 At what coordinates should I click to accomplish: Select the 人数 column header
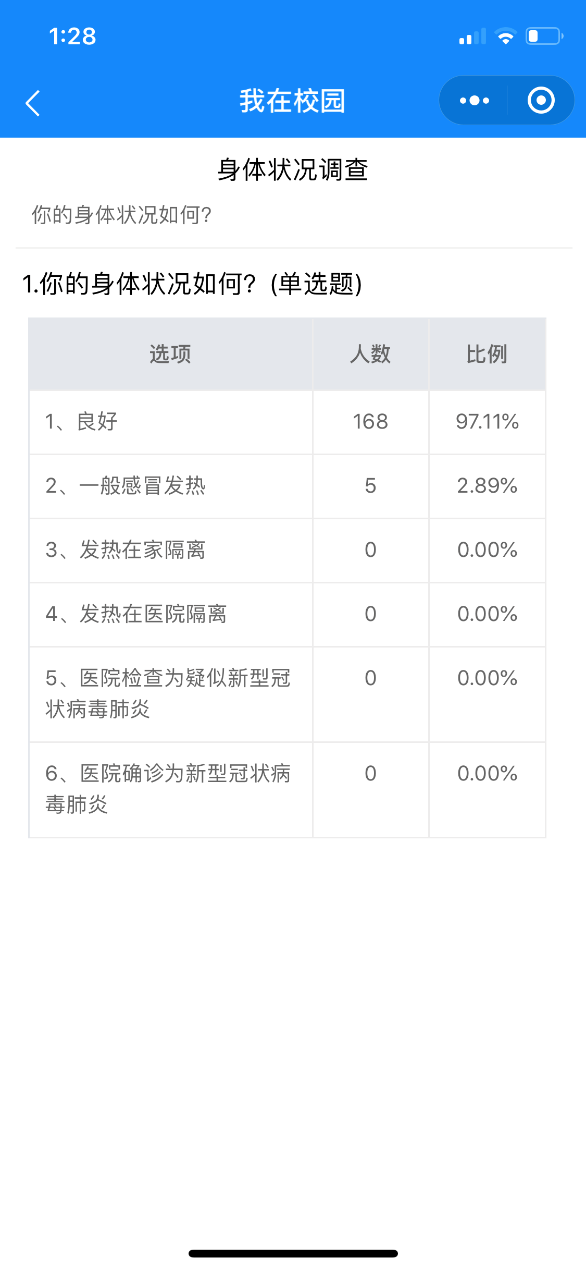371,354
